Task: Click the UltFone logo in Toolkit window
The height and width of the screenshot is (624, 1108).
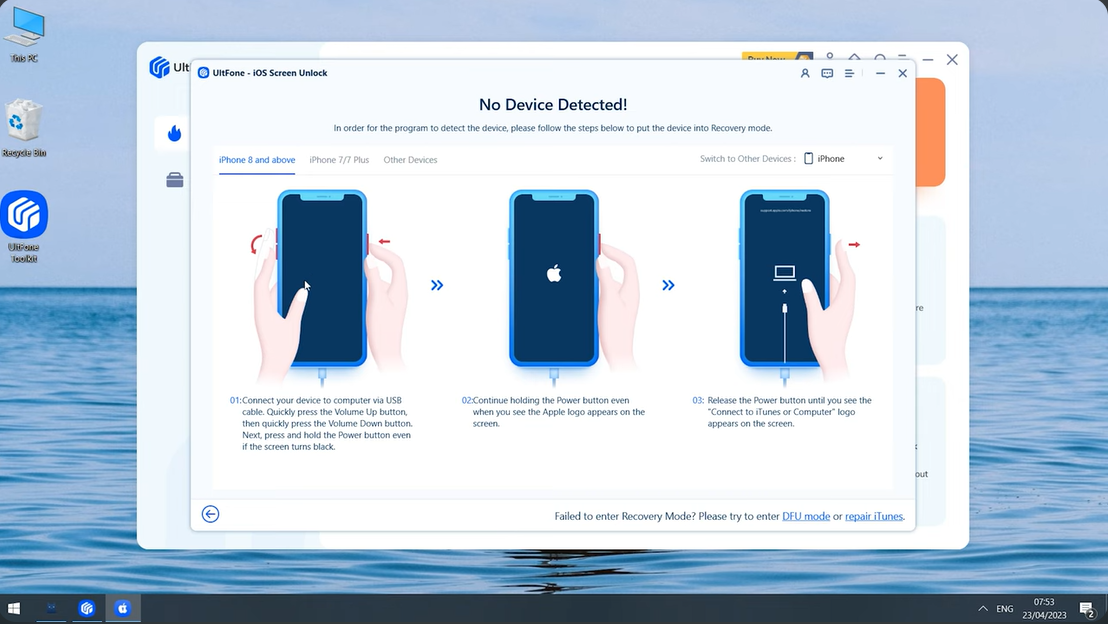Action: point(159,67)
